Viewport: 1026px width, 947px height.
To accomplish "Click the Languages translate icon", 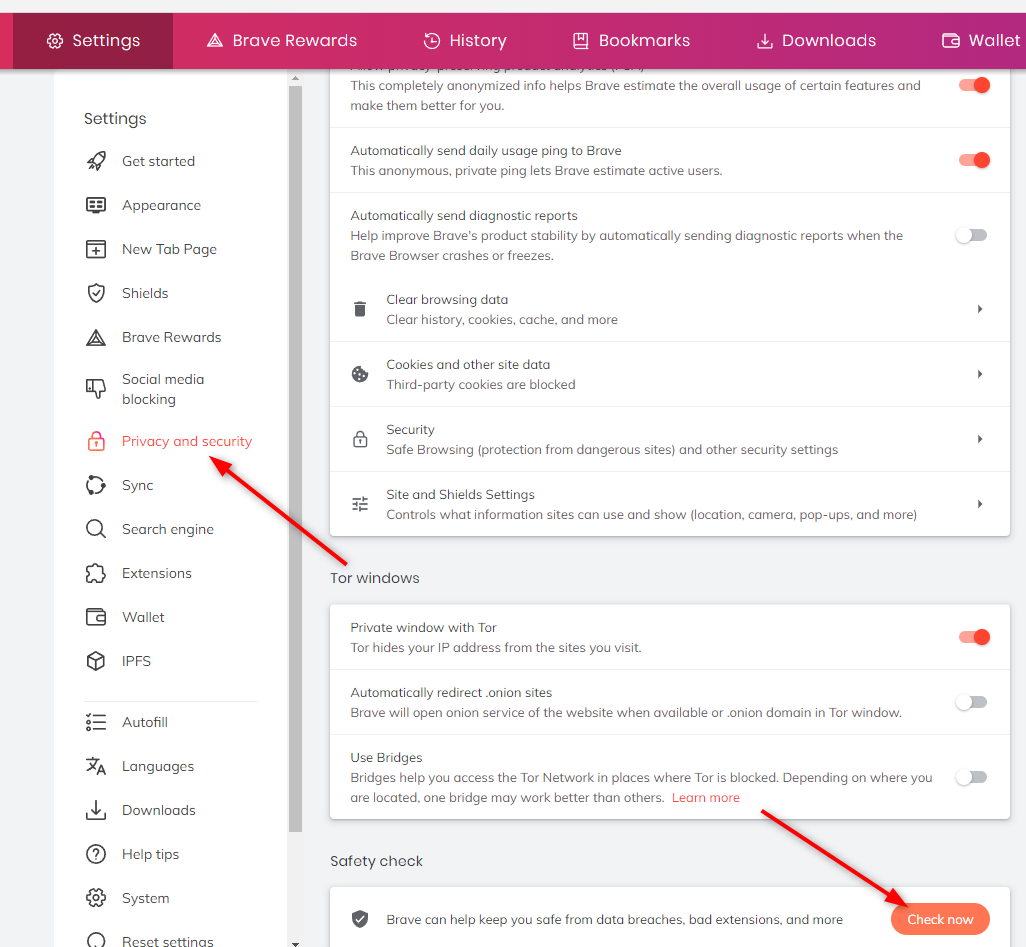I will coord(96,766).
